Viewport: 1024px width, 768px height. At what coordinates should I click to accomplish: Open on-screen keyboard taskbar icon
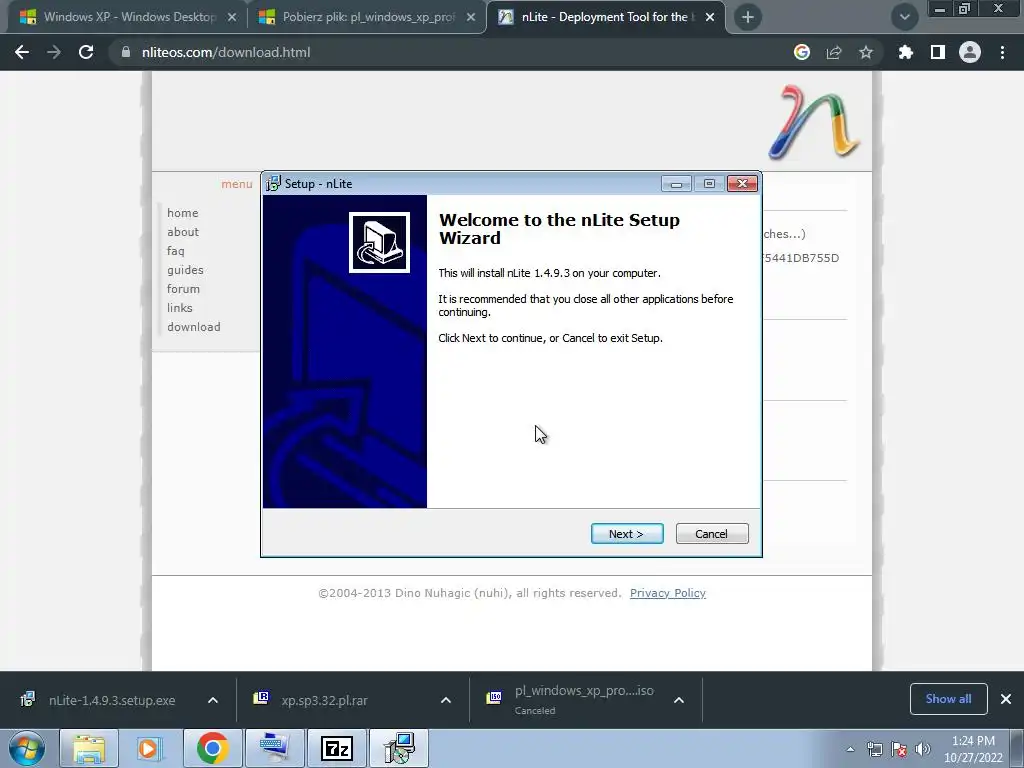274,748
